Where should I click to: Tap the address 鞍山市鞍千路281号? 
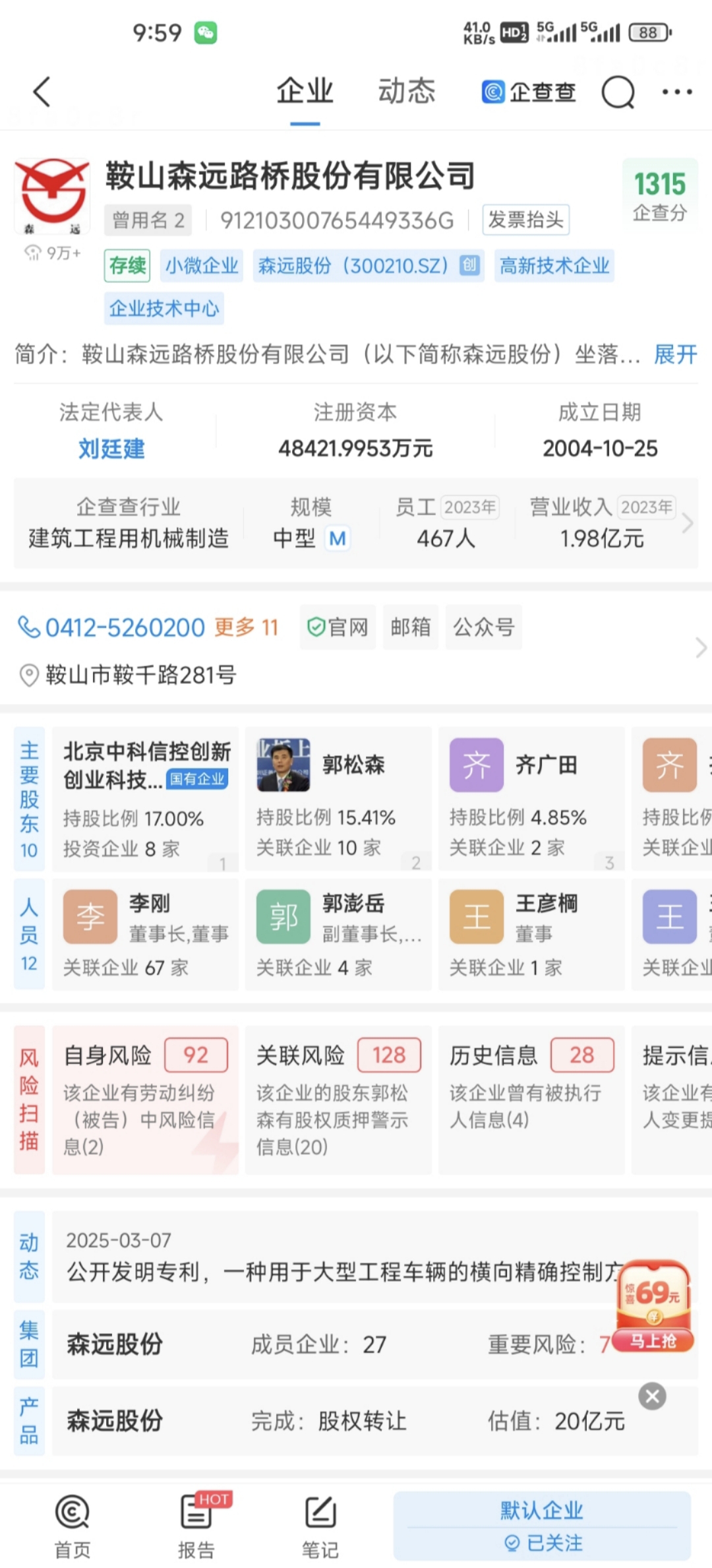140,675
